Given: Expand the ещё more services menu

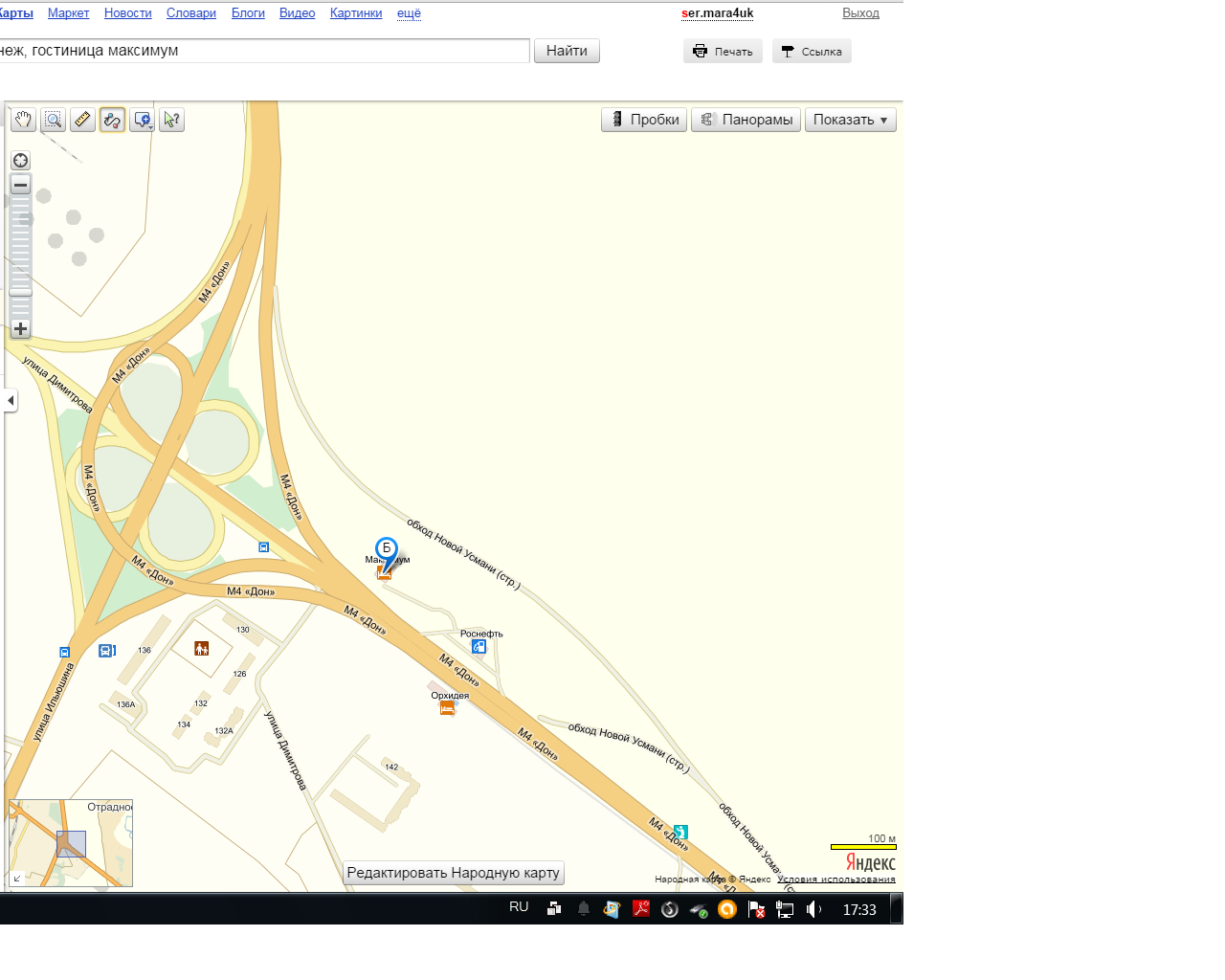Looking at the screenshot, I should click(409, 13).
